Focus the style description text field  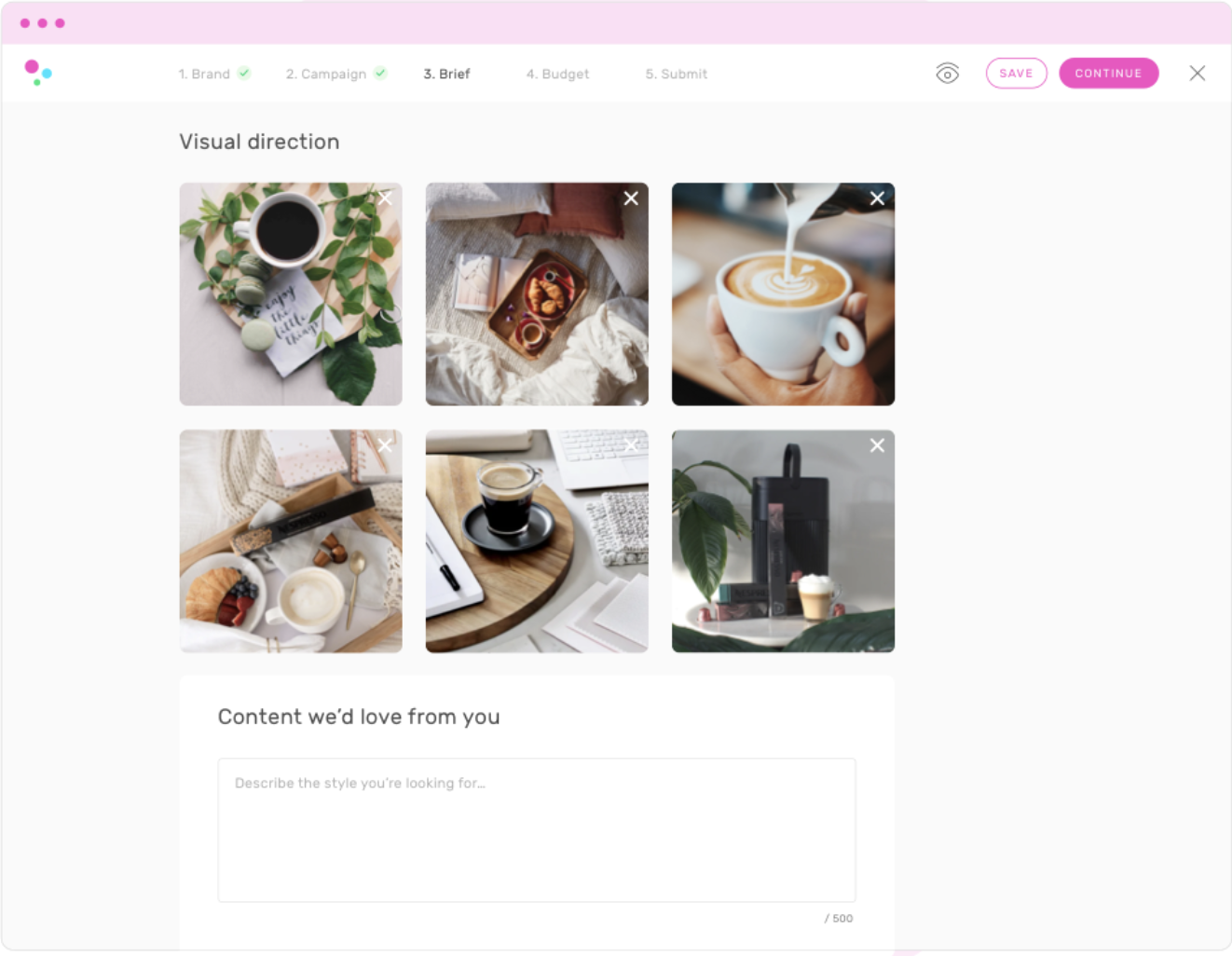pyautogui.click(x=537, y=830)
